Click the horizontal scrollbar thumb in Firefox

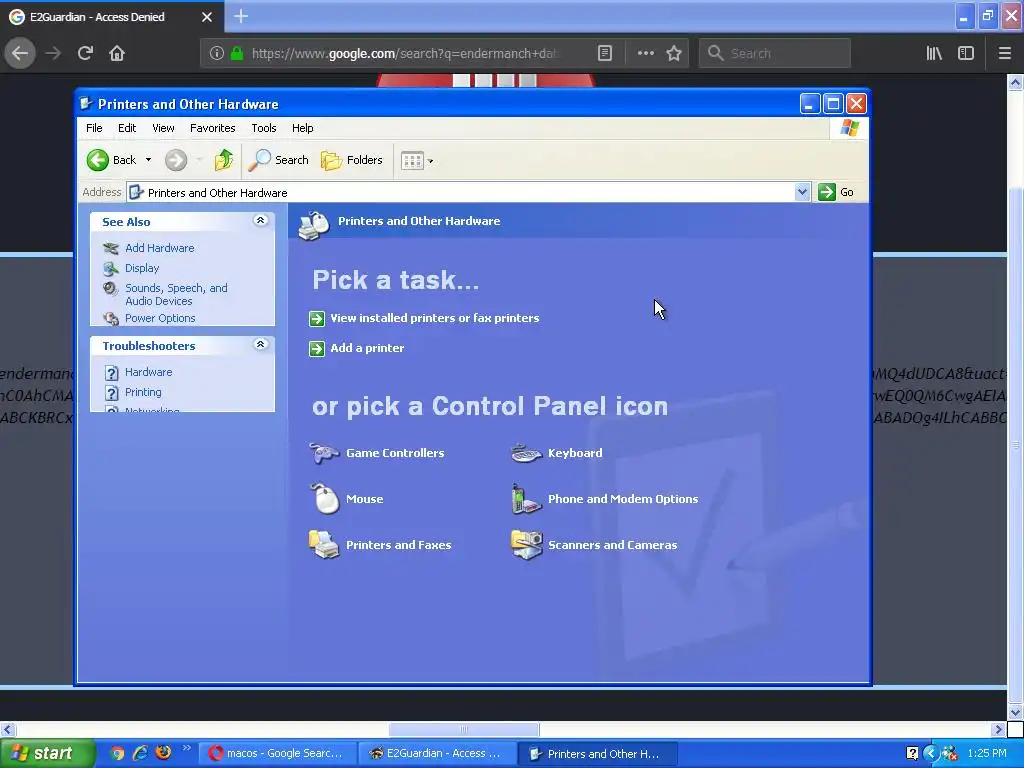pos(464,729)
